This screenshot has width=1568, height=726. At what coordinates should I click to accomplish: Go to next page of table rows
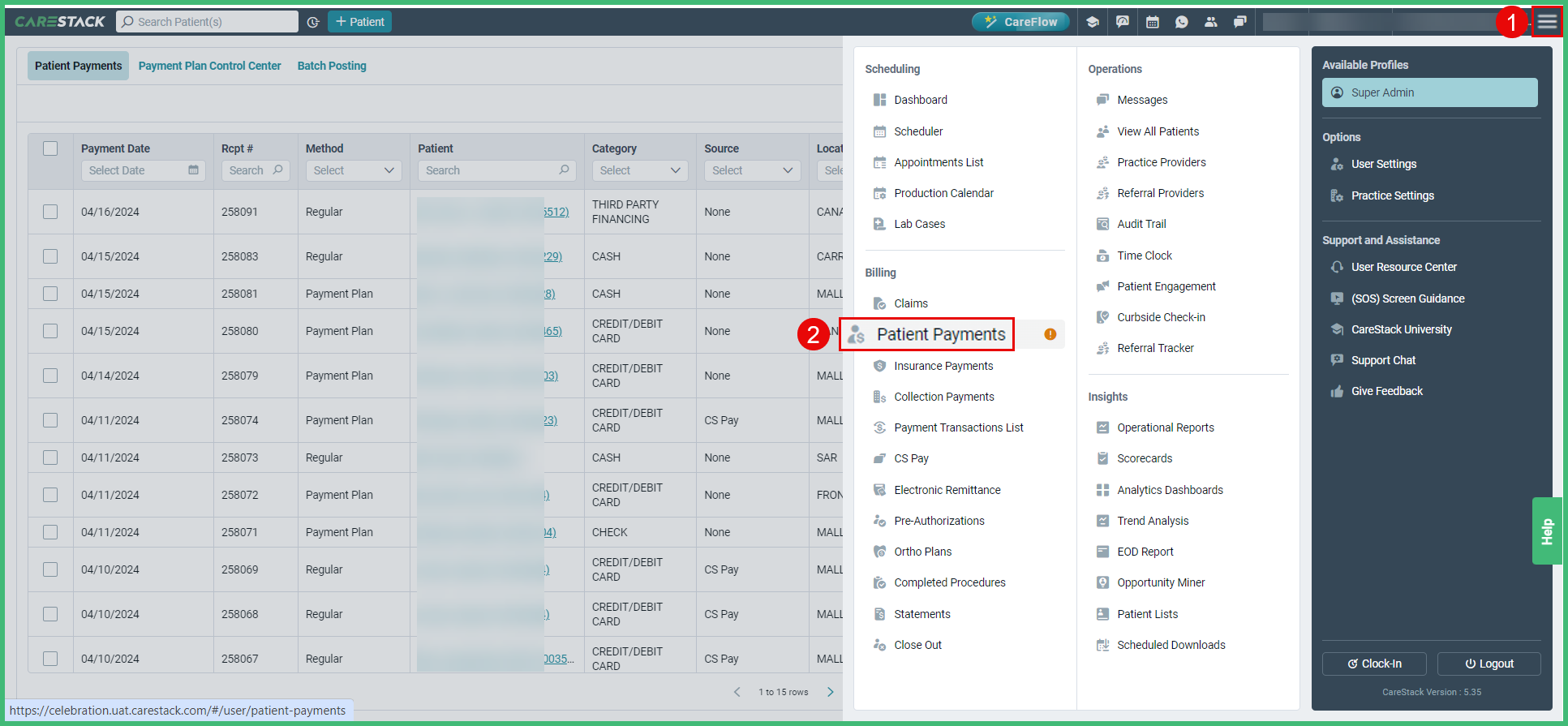click(830, 692)
